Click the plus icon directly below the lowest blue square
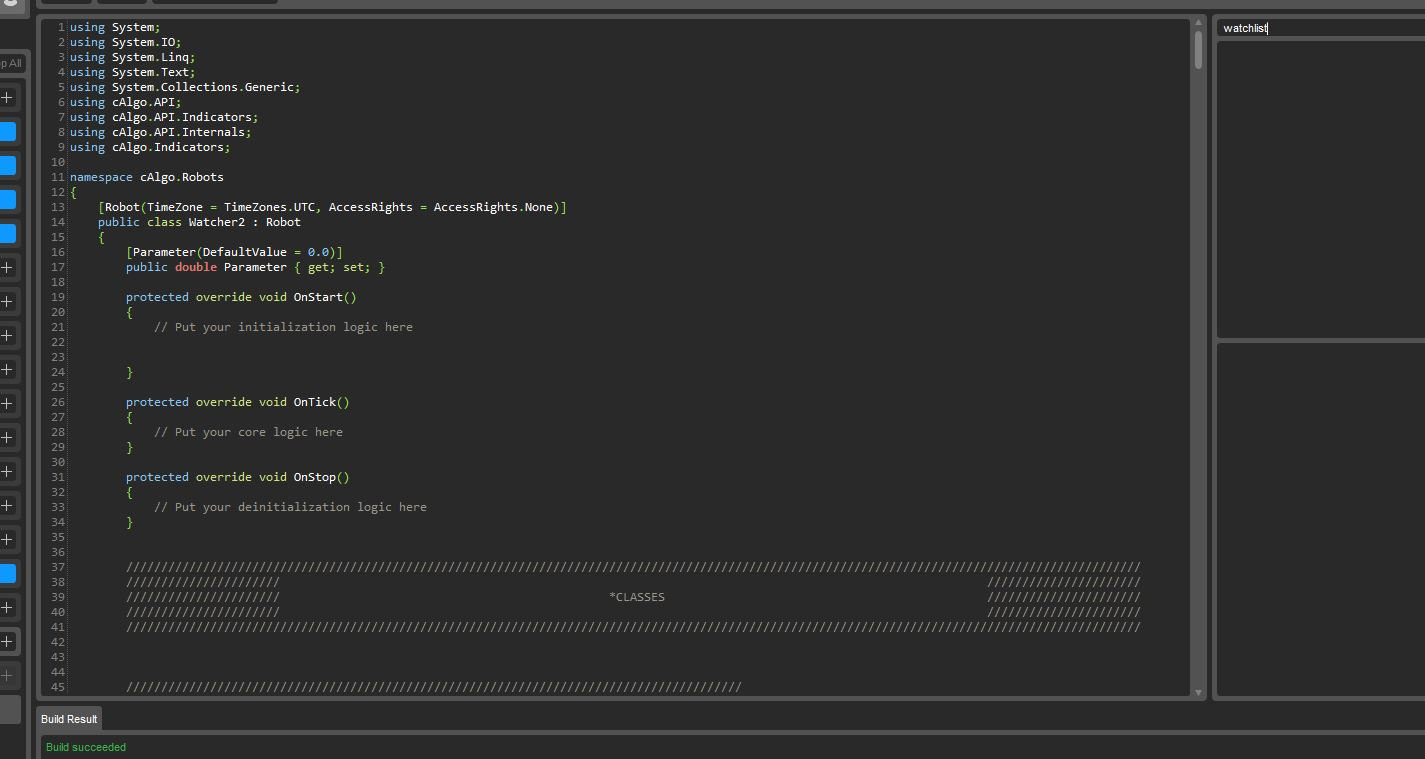1425x759 pixels. 8,607
